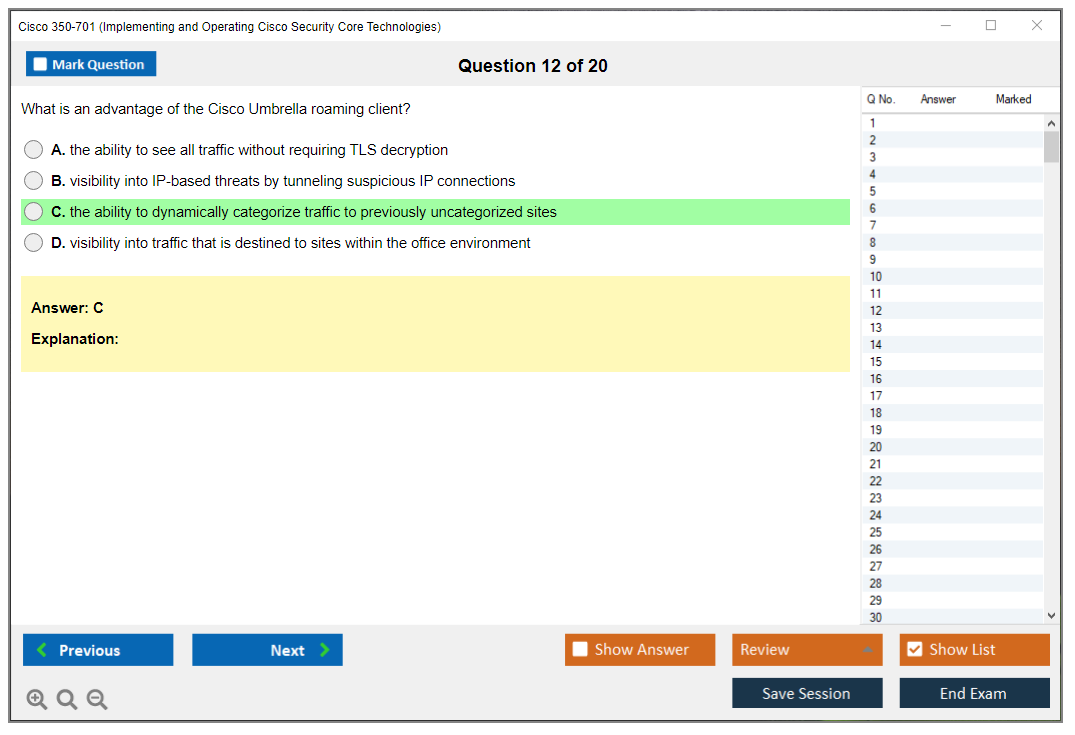Select the middle magnifier search icon
Image resolution: width=1075 pixels, height=735 pixels.
pyautogui.click(x=66, y=699)
